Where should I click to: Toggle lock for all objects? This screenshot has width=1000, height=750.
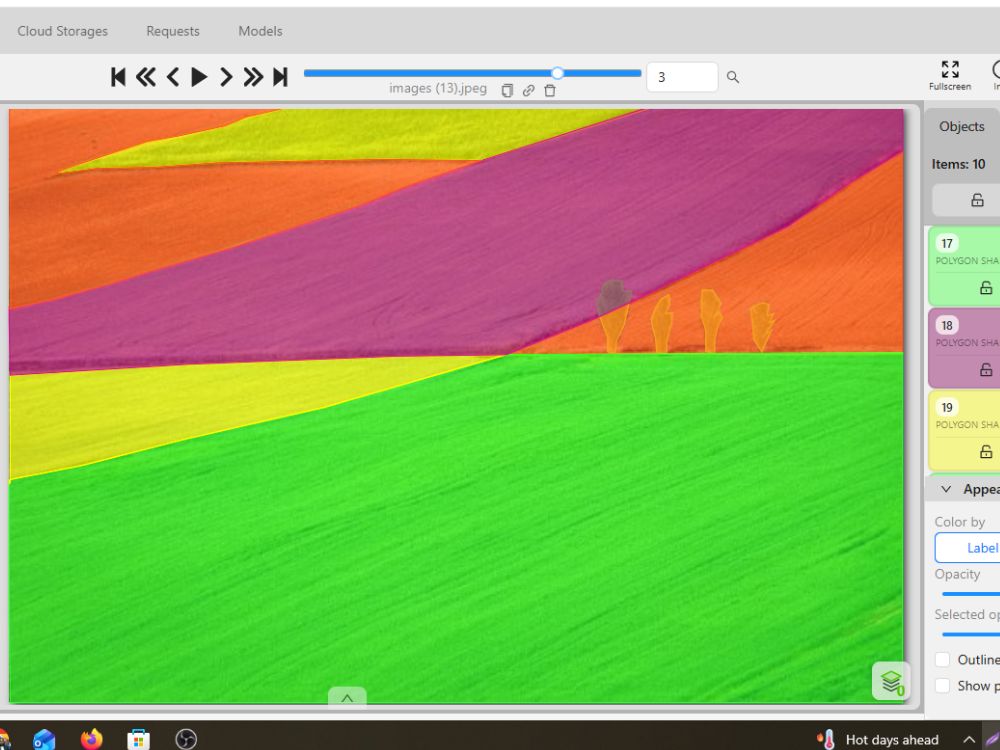tap(977, 200)
